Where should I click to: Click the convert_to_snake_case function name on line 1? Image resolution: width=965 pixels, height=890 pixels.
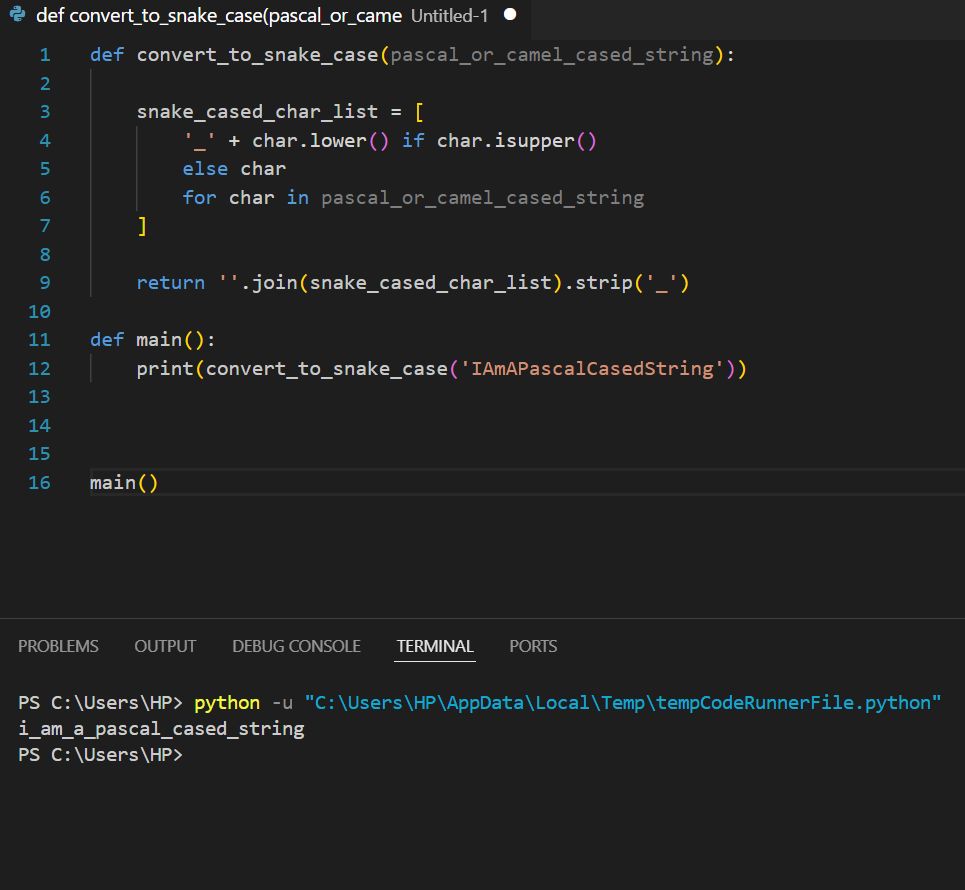[257, 54]
